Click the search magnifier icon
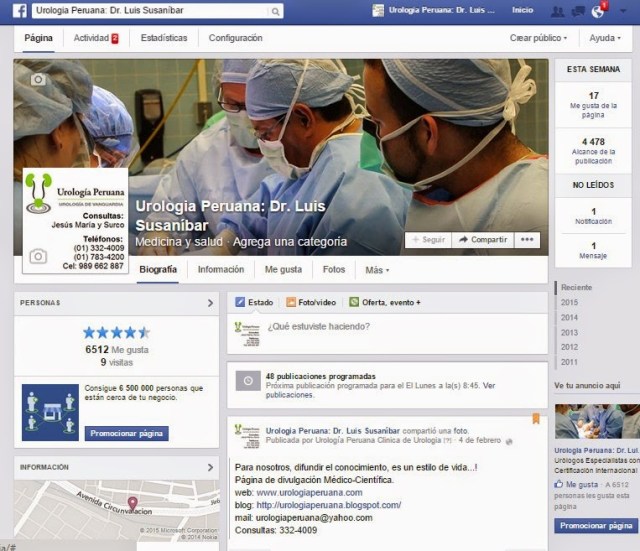Image resolution: width=640 pixels, height=551 pixels. point(275,12)
